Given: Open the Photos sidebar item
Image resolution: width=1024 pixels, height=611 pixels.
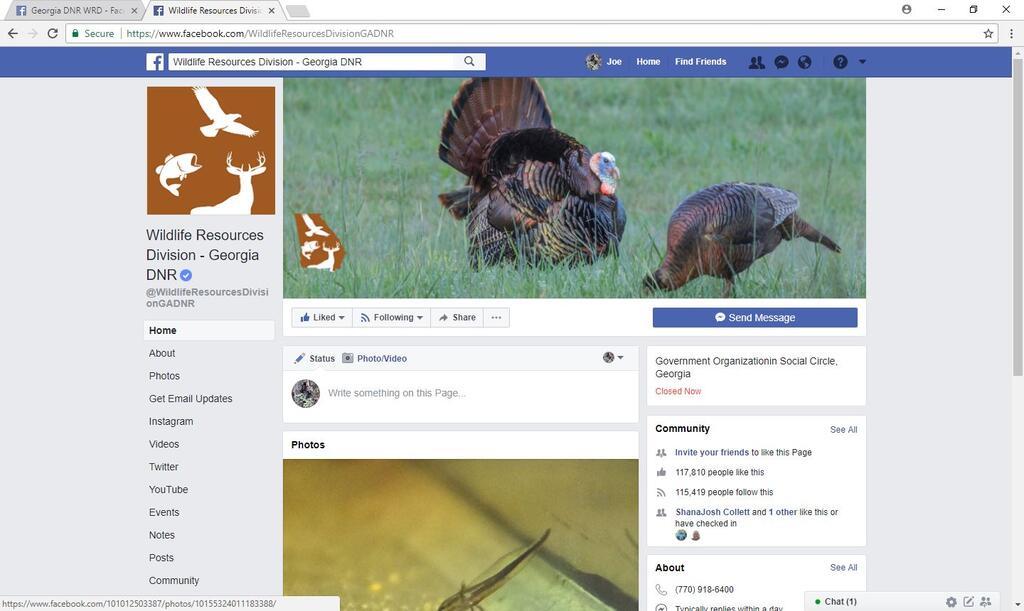Looking at the screenshot, I should (164, 376).
